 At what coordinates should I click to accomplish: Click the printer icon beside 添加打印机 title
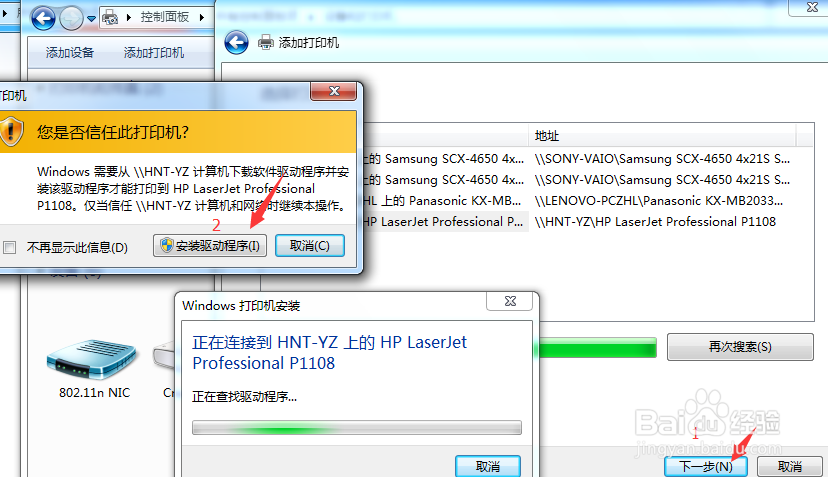point(266,42)
